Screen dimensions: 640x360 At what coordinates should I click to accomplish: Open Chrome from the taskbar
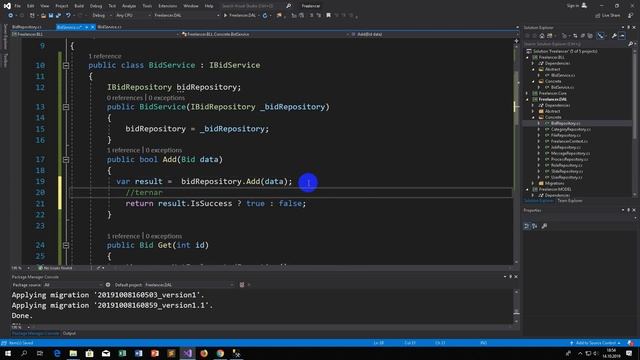tap(220, 353)
